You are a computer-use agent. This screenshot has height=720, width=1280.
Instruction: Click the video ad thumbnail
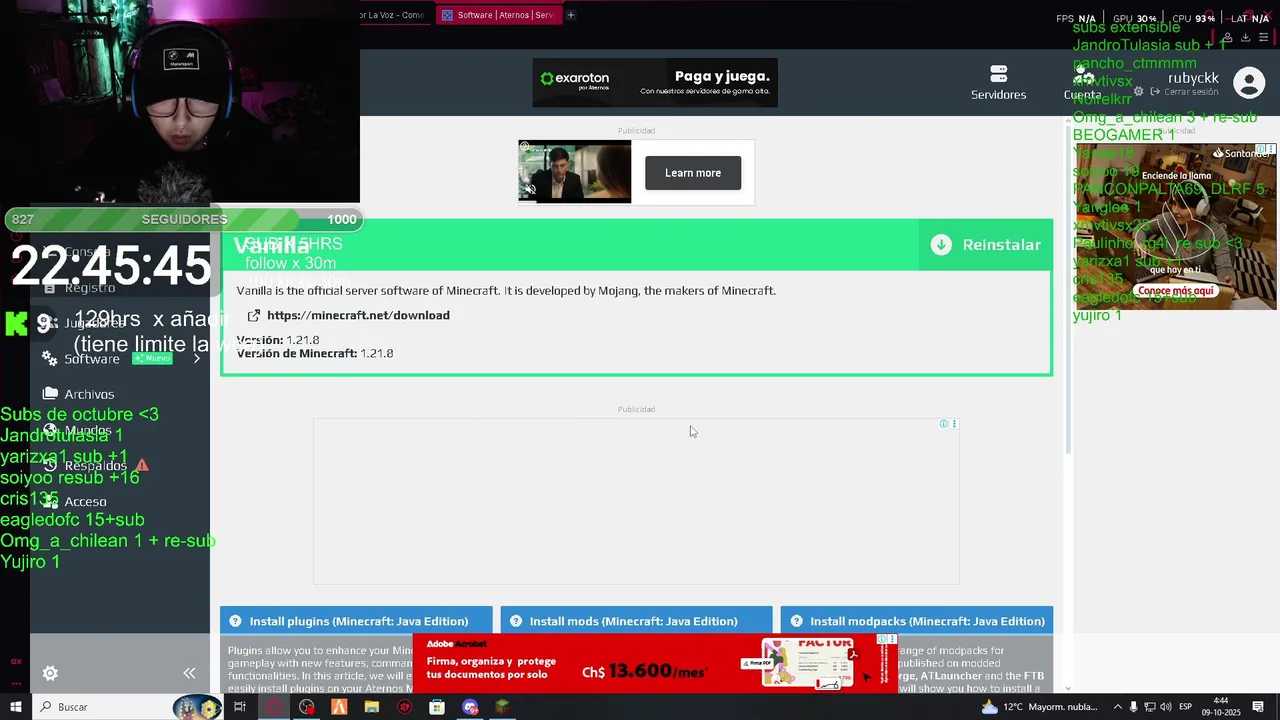pyautogui.click(x=575, y=171)
